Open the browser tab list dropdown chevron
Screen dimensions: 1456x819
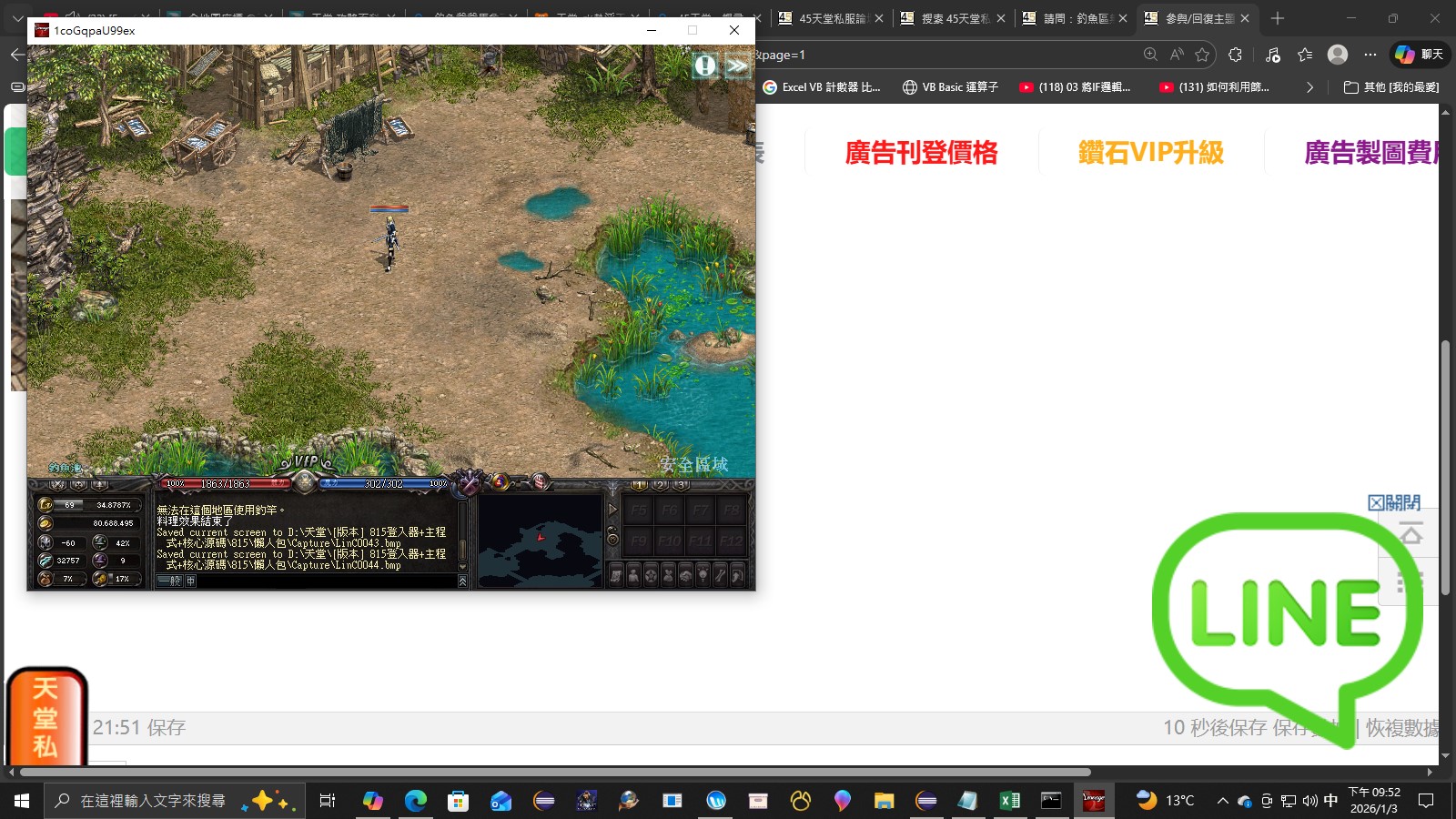16,18
